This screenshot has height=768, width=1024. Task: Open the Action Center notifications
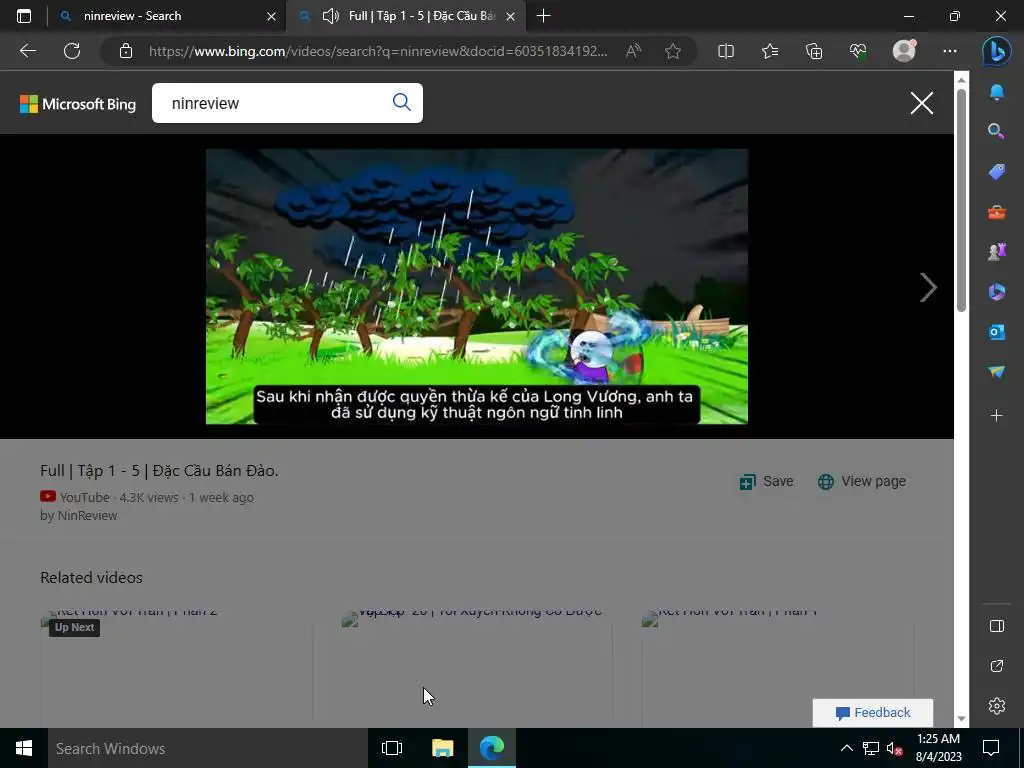tap(991, 748)
